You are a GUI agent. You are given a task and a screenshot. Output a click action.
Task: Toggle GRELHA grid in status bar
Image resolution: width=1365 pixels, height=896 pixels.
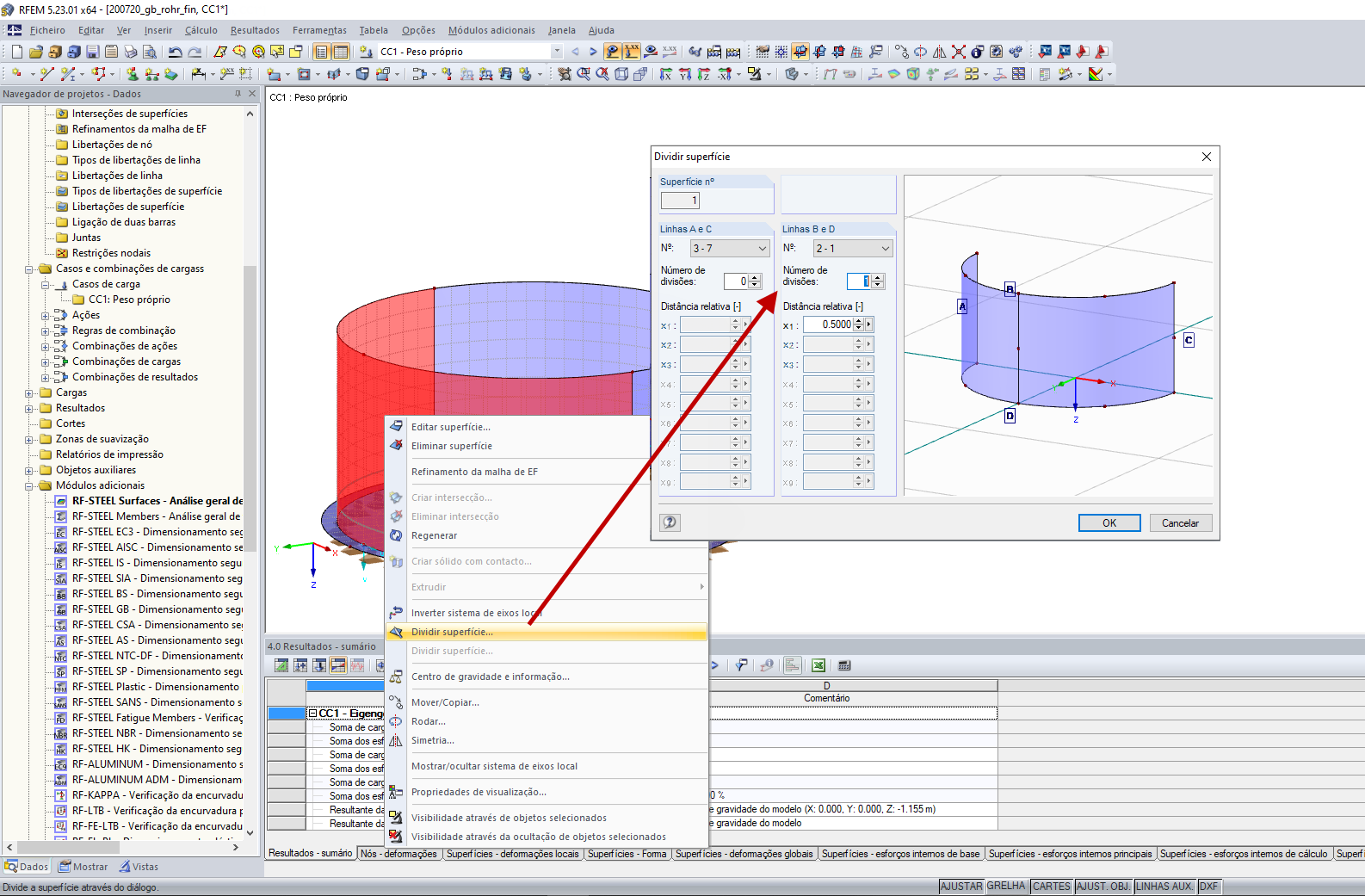1006,887
